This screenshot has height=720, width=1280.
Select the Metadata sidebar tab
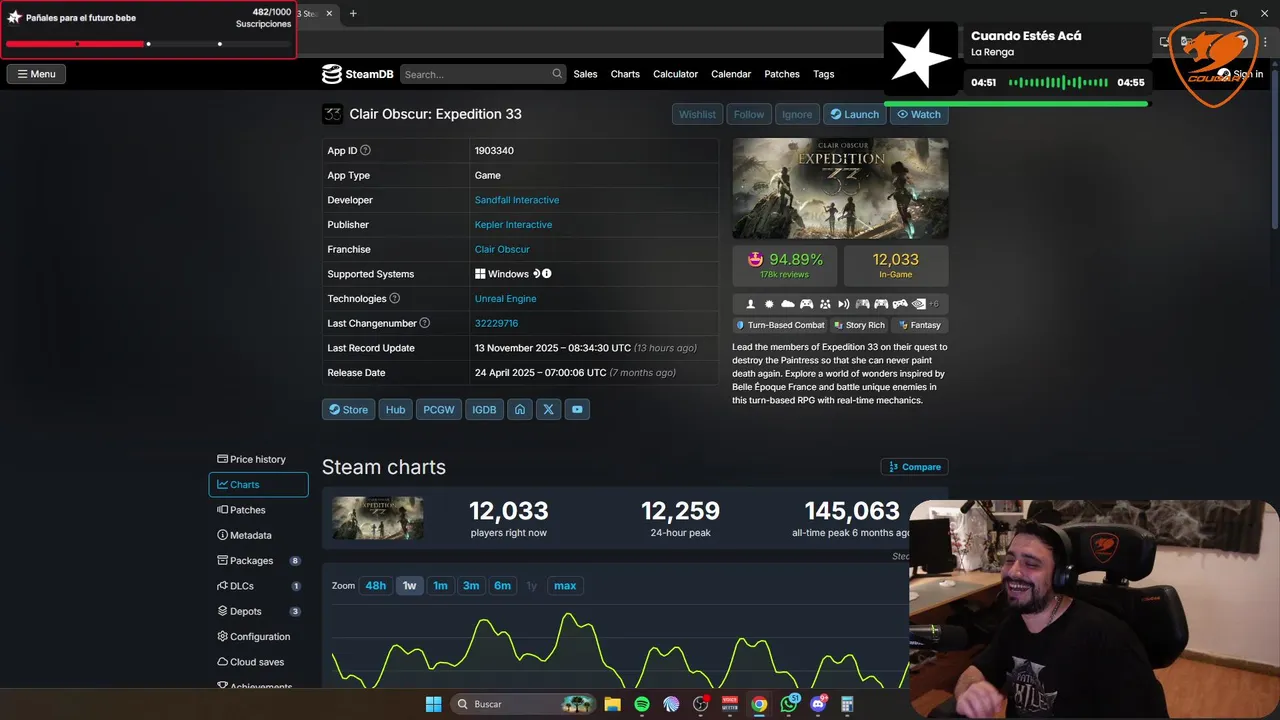pos(258,535)
